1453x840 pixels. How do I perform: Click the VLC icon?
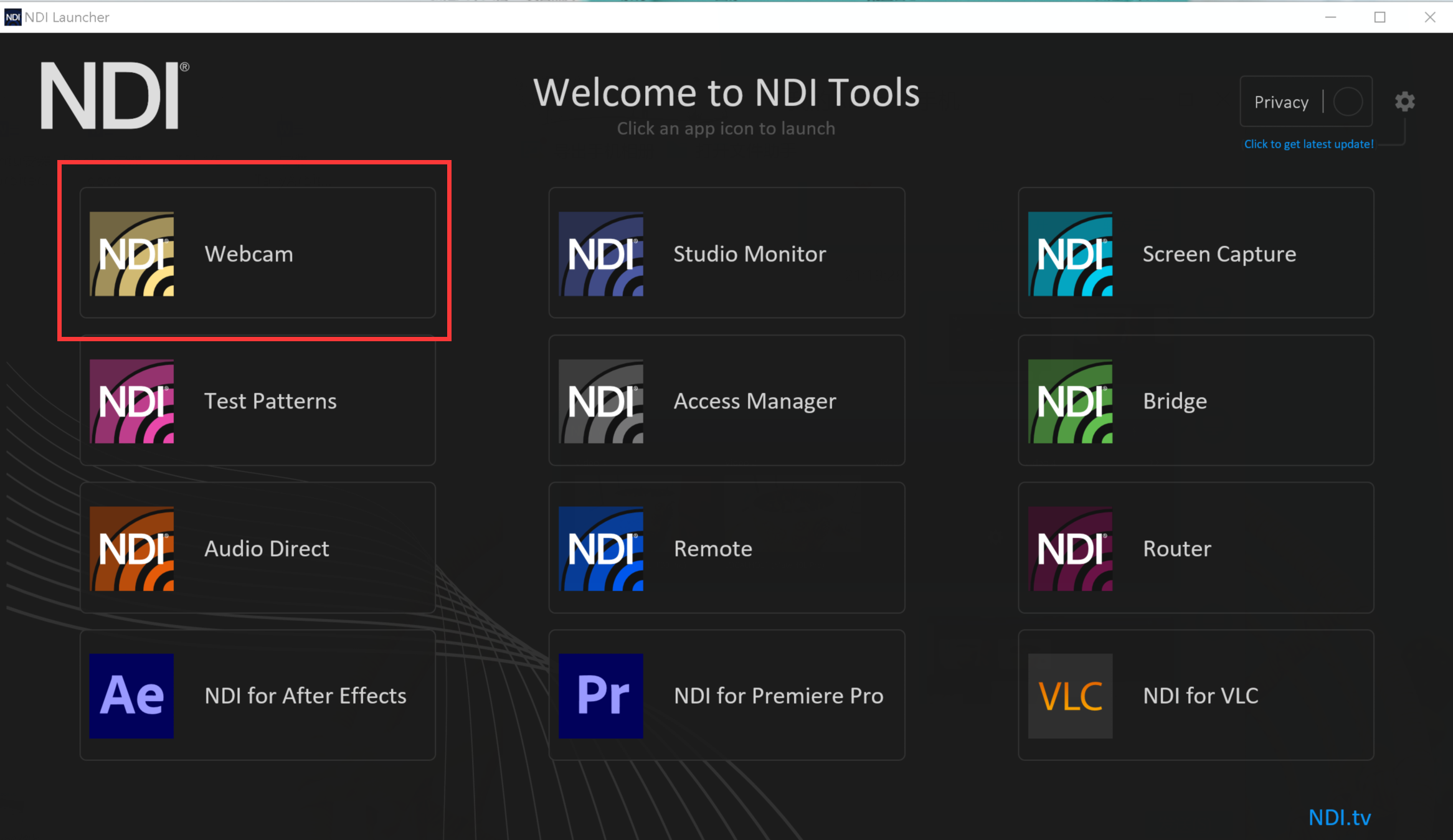point(1070,696)
